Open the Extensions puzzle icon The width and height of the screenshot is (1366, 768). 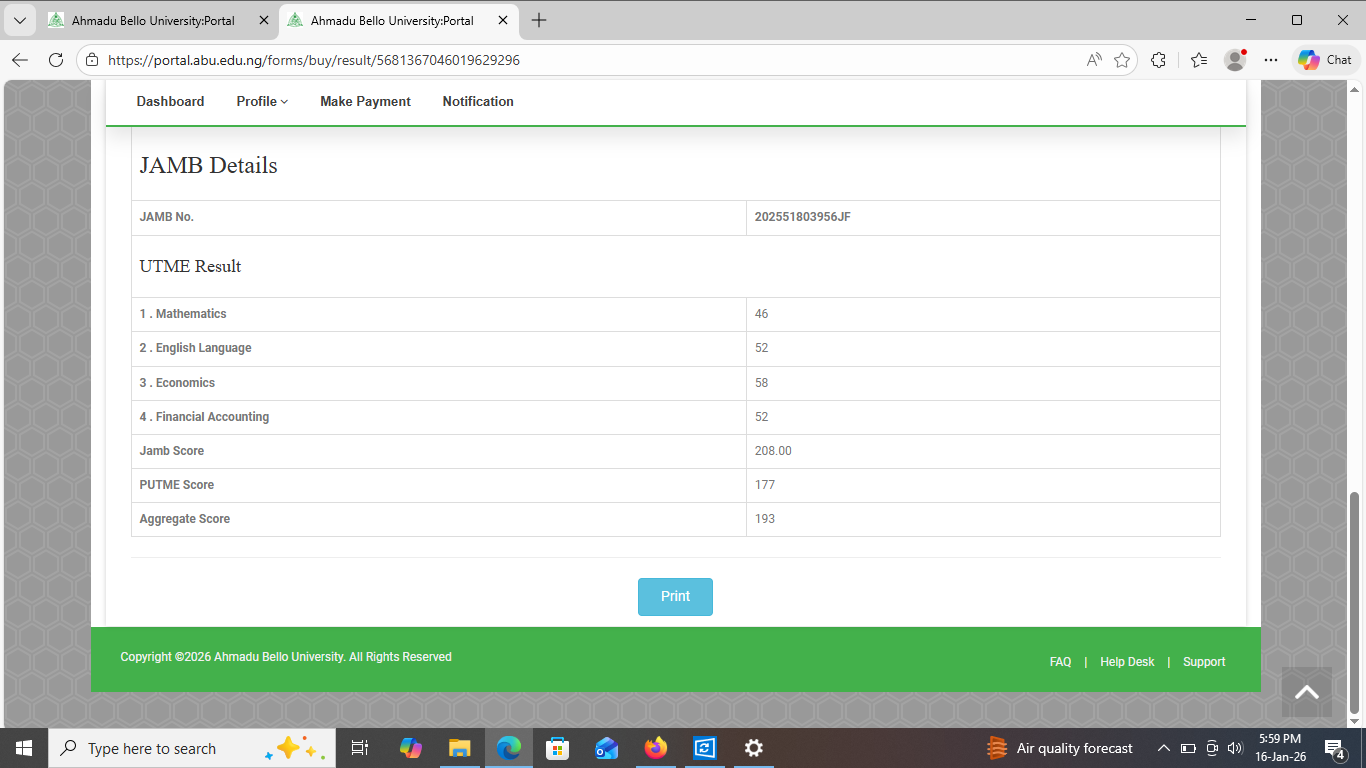coord(1158,60)
